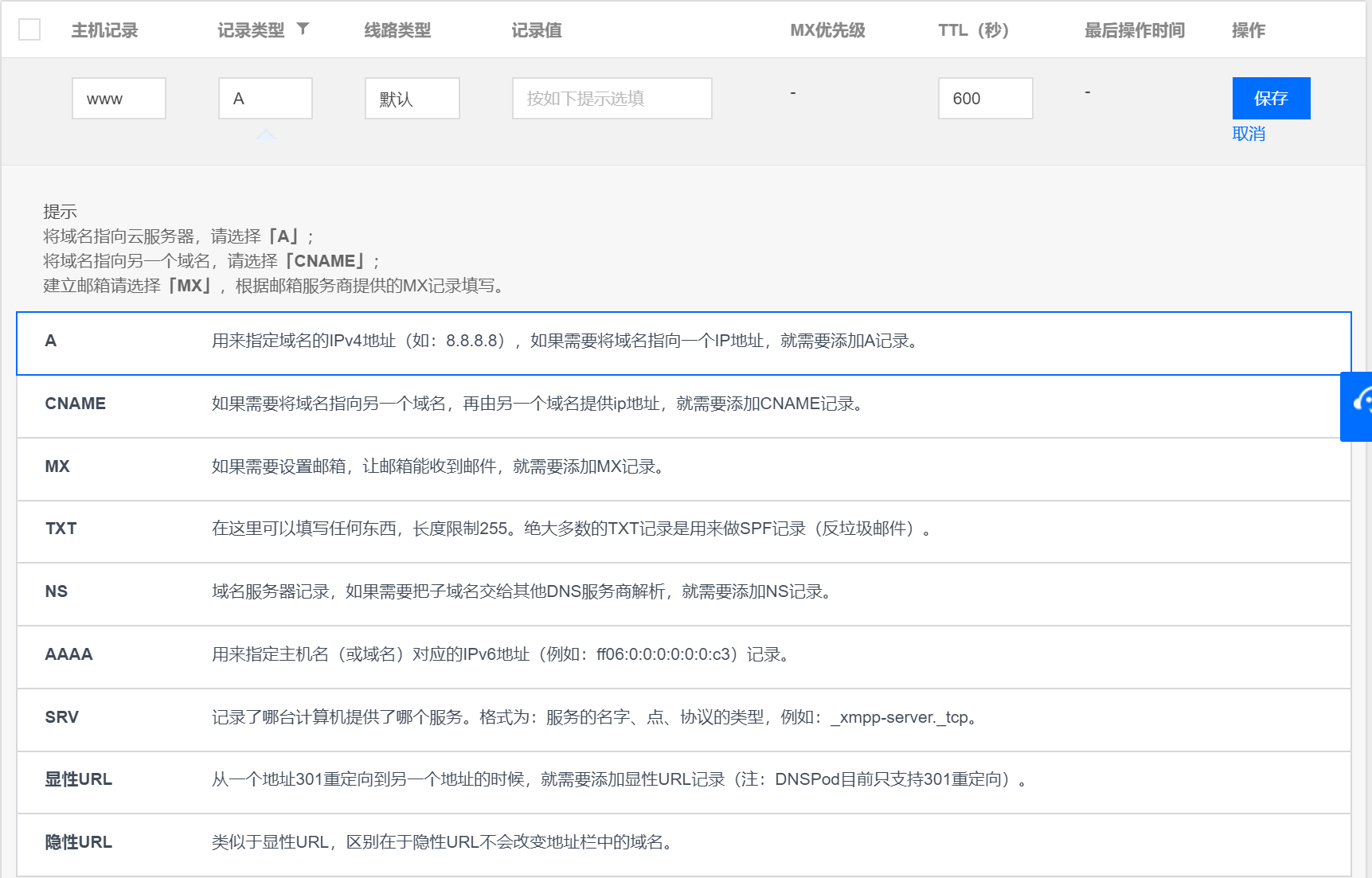Select the NS record type option
The height and width of the screenshot is (878, 1372).
[x=684, y=594]
